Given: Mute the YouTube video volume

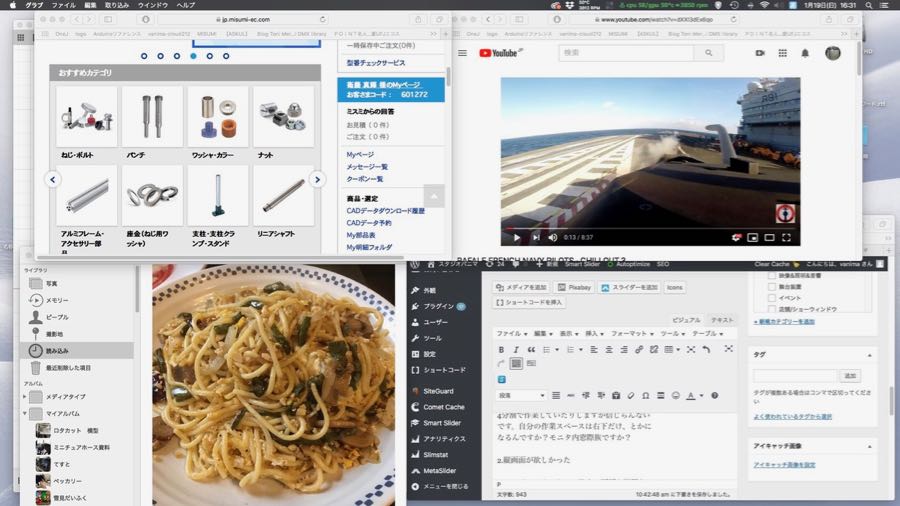Looking at the screenshot, I should pos(552,238).
